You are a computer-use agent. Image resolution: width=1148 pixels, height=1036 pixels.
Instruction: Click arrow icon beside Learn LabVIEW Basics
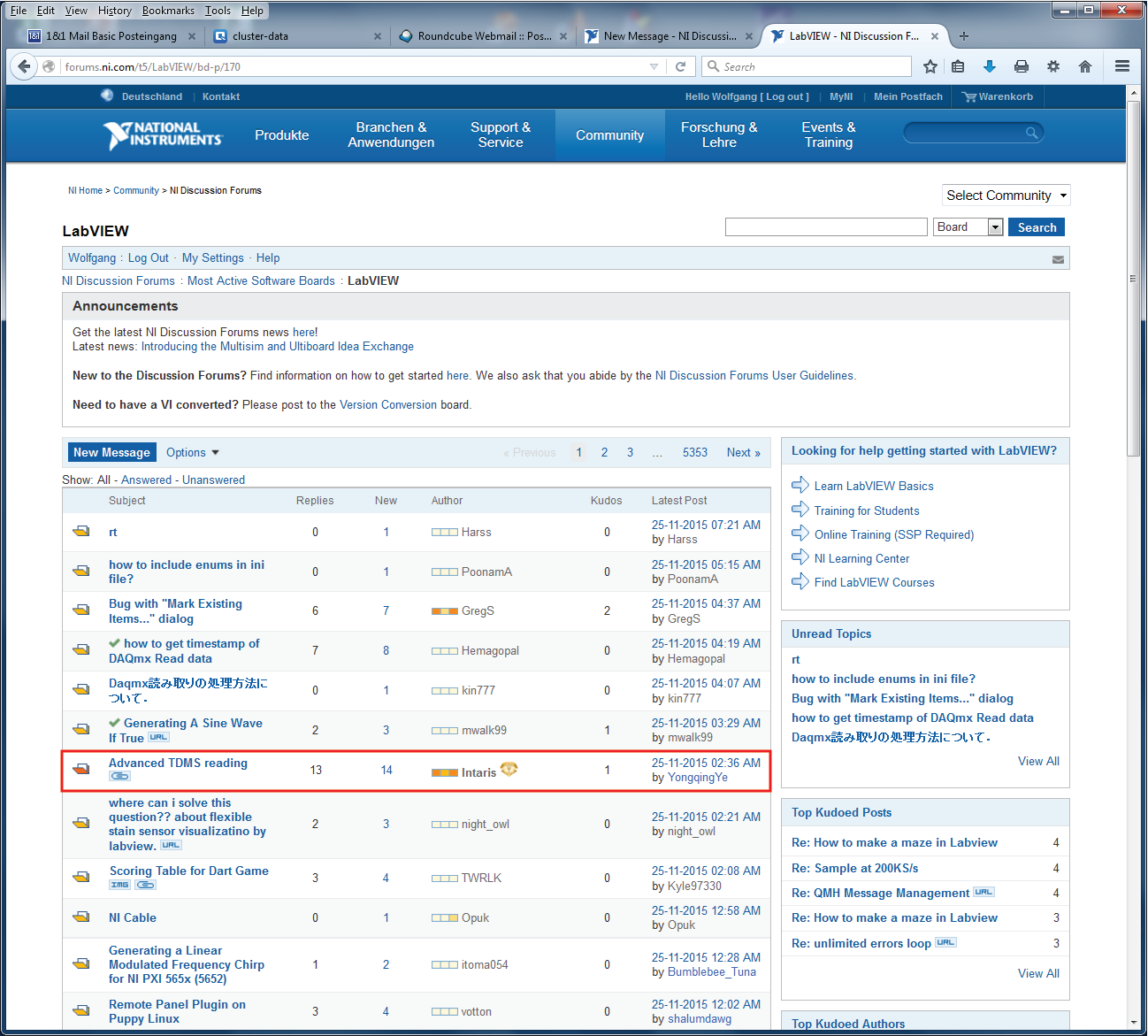click(x=800, y=485)
